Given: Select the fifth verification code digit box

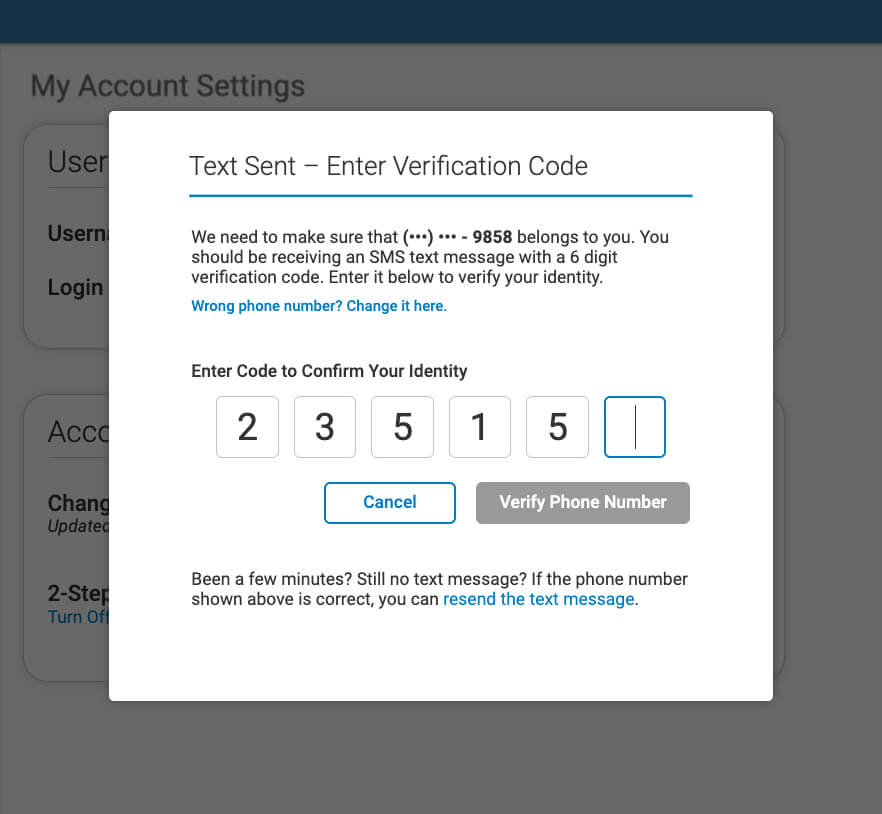Looking at the screenshot, I should [x=557, y=427].
